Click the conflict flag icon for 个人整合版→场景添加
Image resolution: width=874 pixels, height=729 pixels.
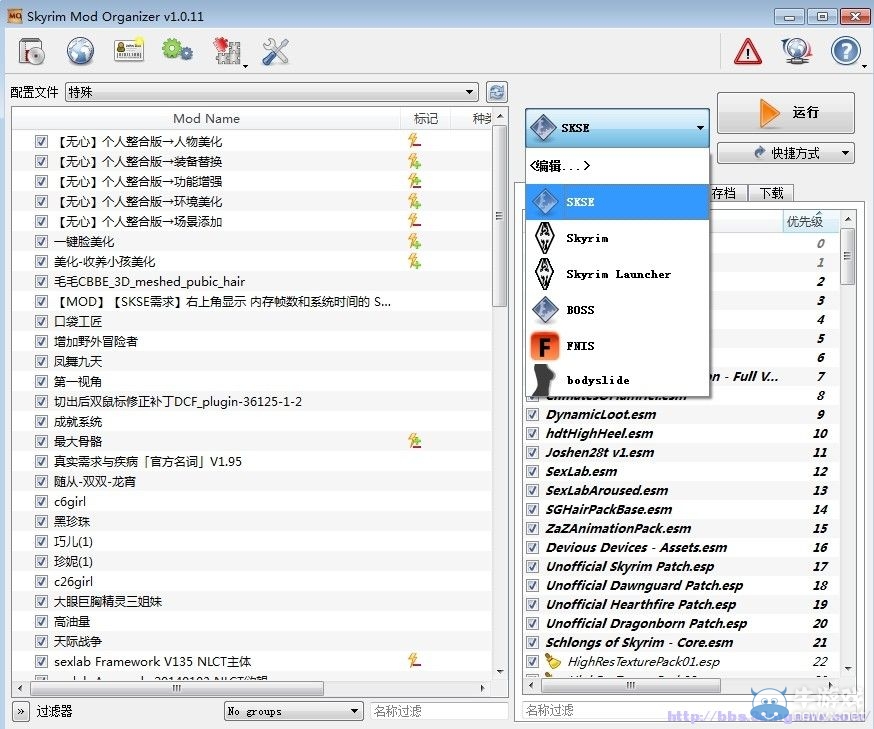tap(414, 221)
